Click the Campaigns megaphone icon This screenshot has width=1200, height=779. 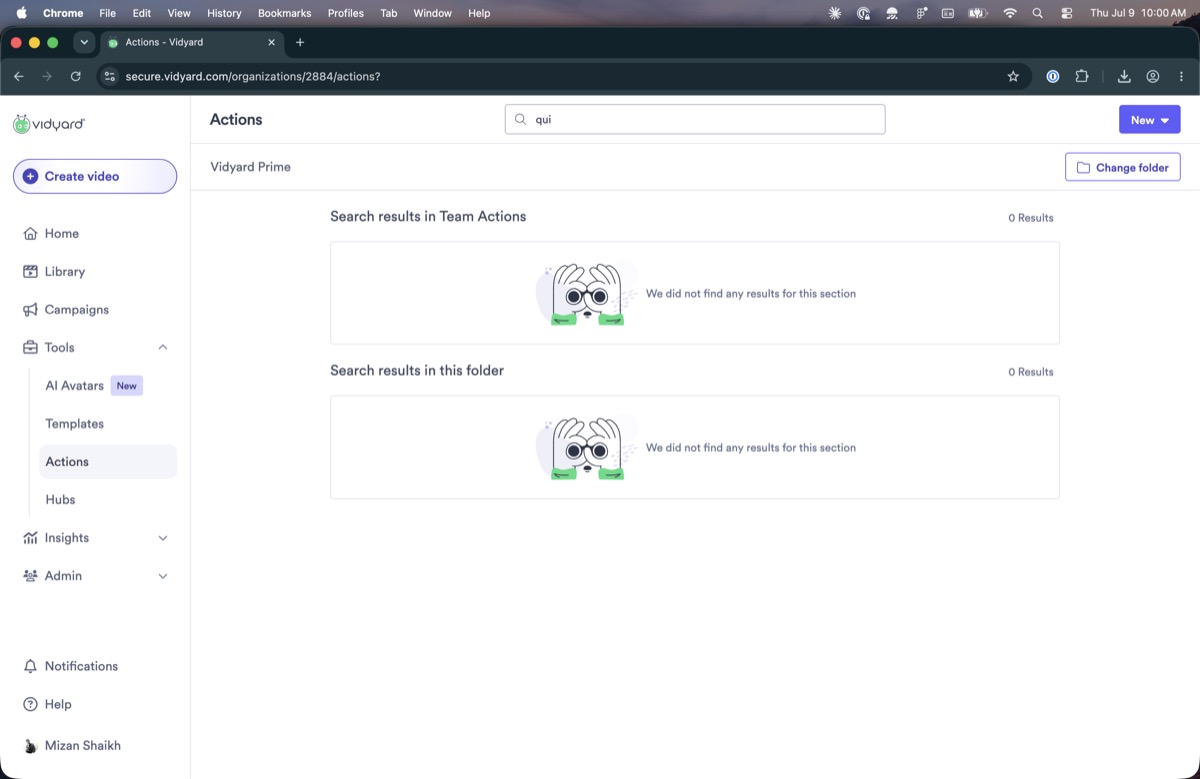(x=30, y=310)
